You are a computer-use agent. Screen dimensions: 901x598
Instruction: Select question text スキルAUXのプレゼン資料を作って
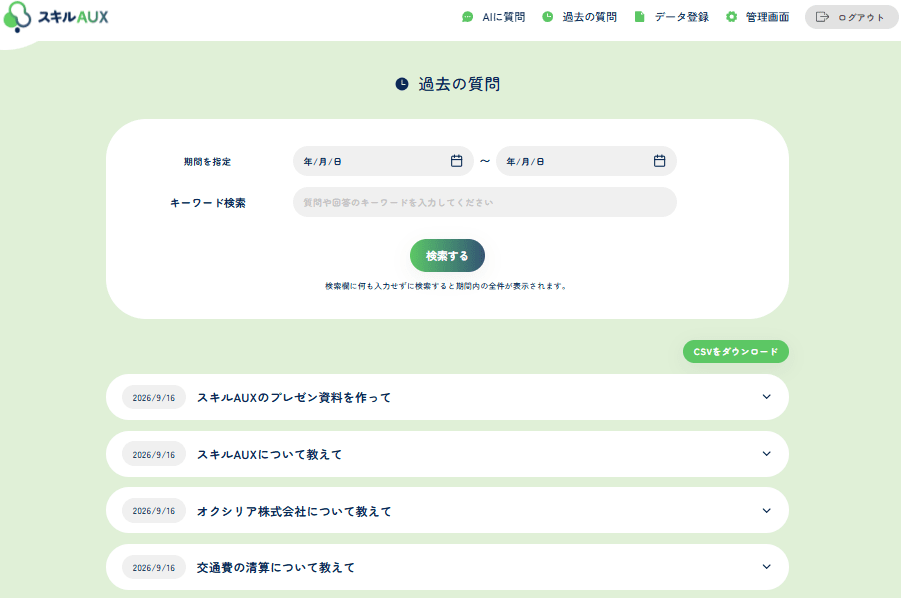(294, 398)
